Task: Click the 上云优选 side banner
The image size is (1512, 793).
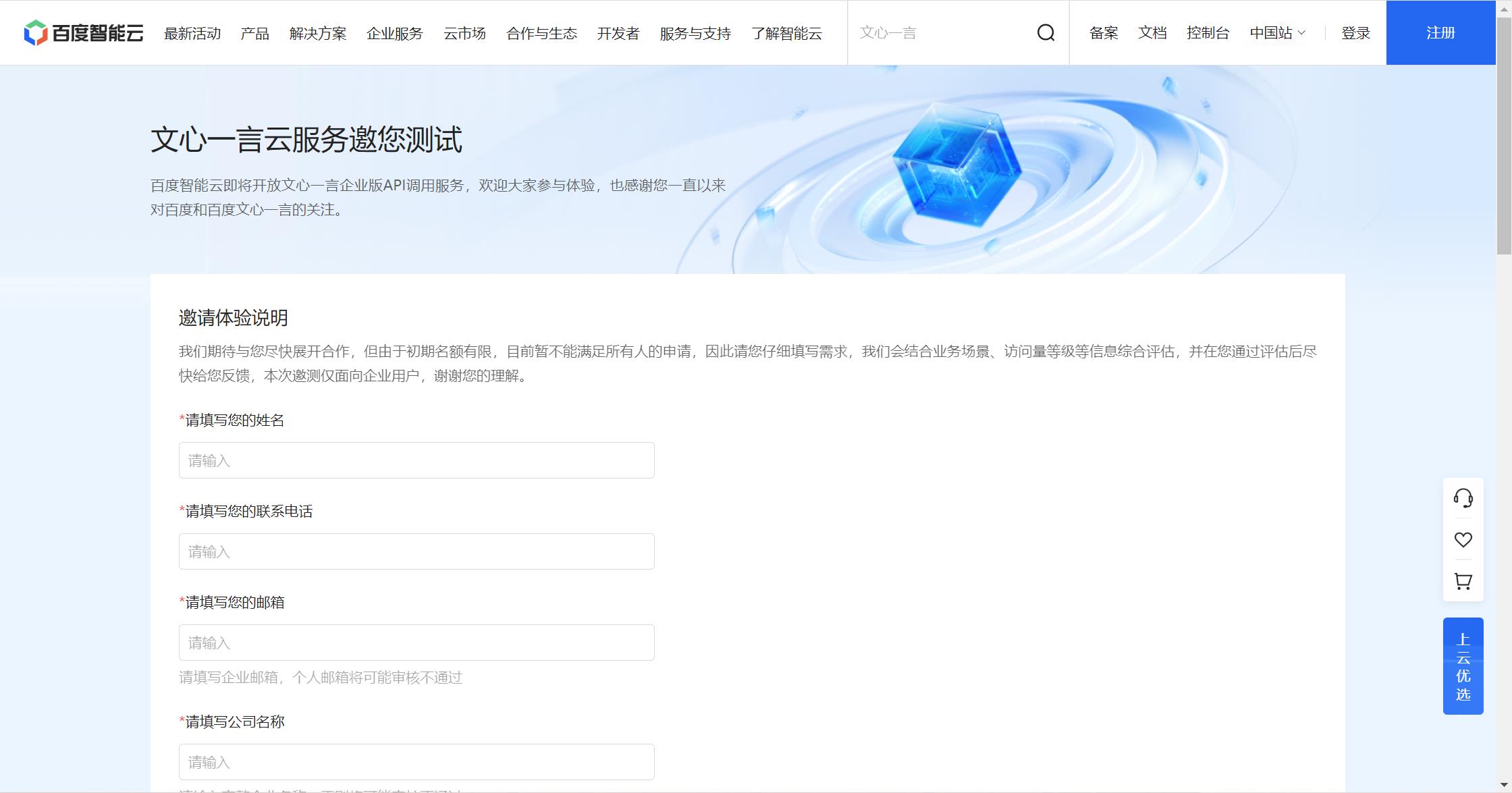Action: [x=1463, y=666]
